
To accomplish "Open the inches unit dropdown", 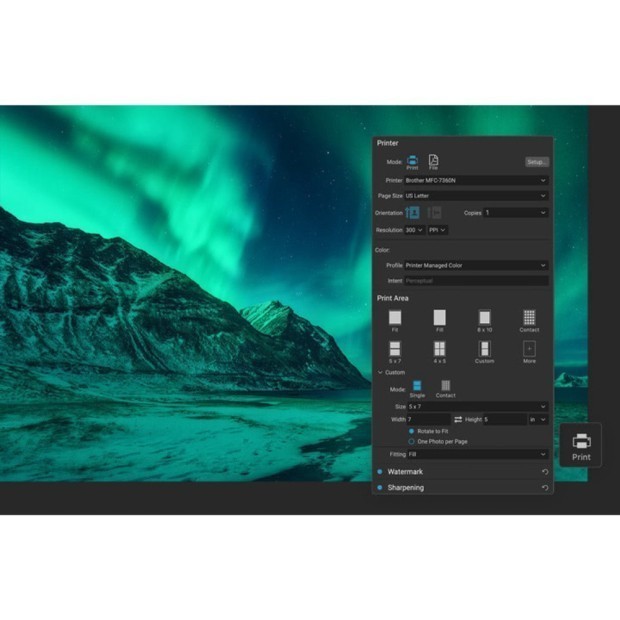I will 538,419.
